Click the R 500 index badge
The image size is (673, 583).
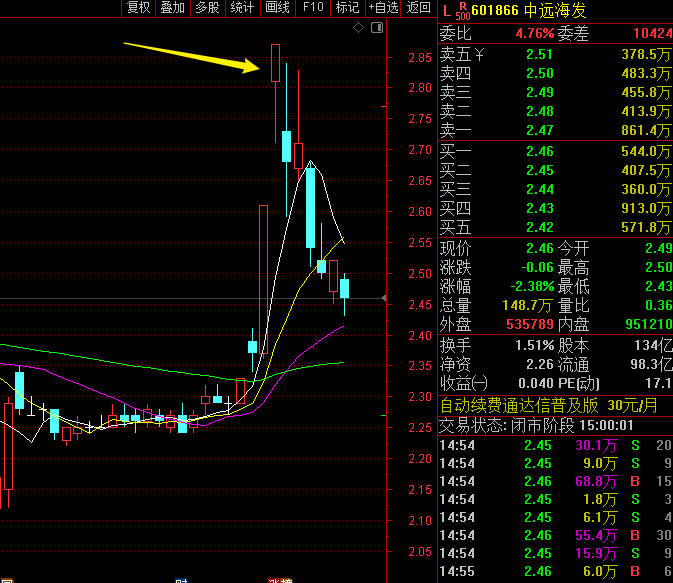pos(461,11)
